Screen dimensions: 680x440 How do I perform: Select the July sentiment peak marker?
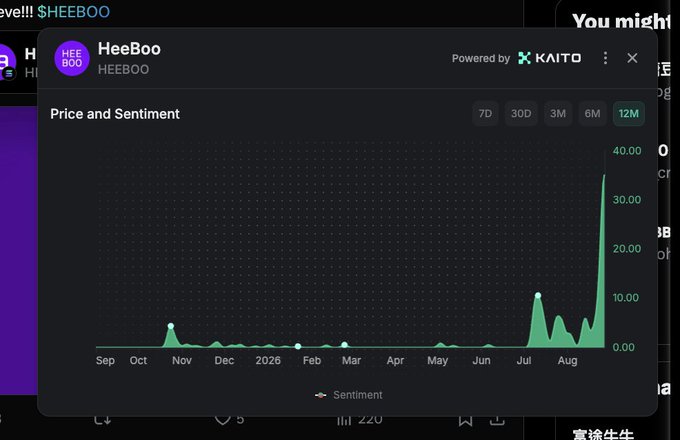coord(538,296)
